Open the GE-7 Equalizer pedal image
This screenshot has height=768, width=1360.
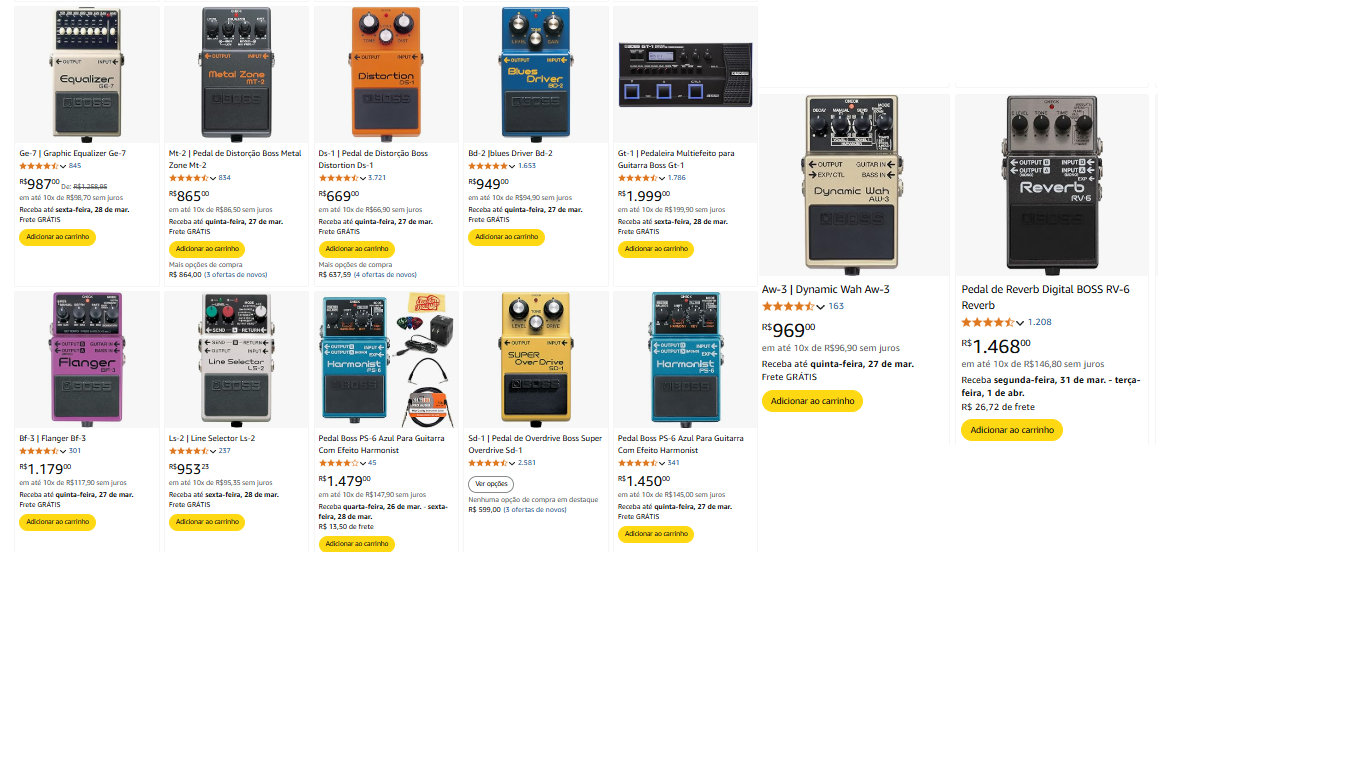click(x=86, y=72)
